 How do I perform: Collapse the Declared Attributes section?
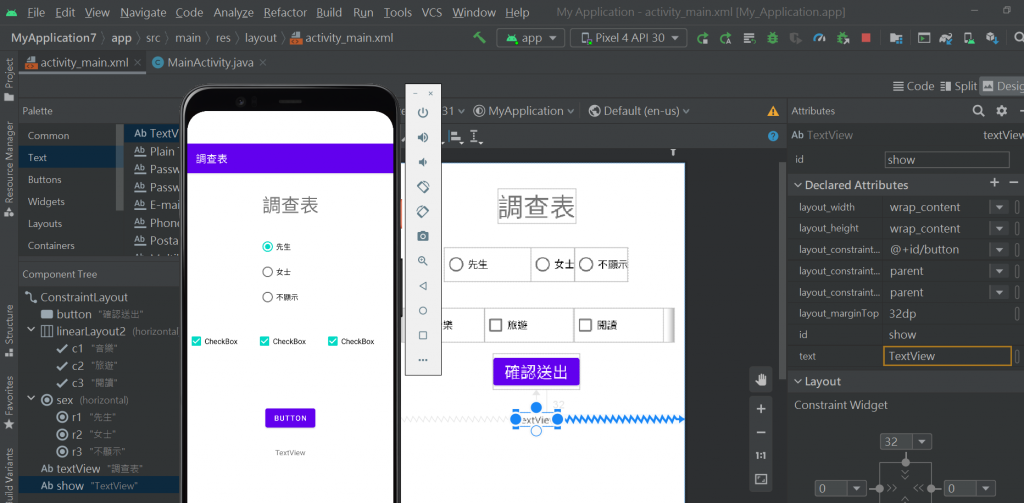[797, 186]
